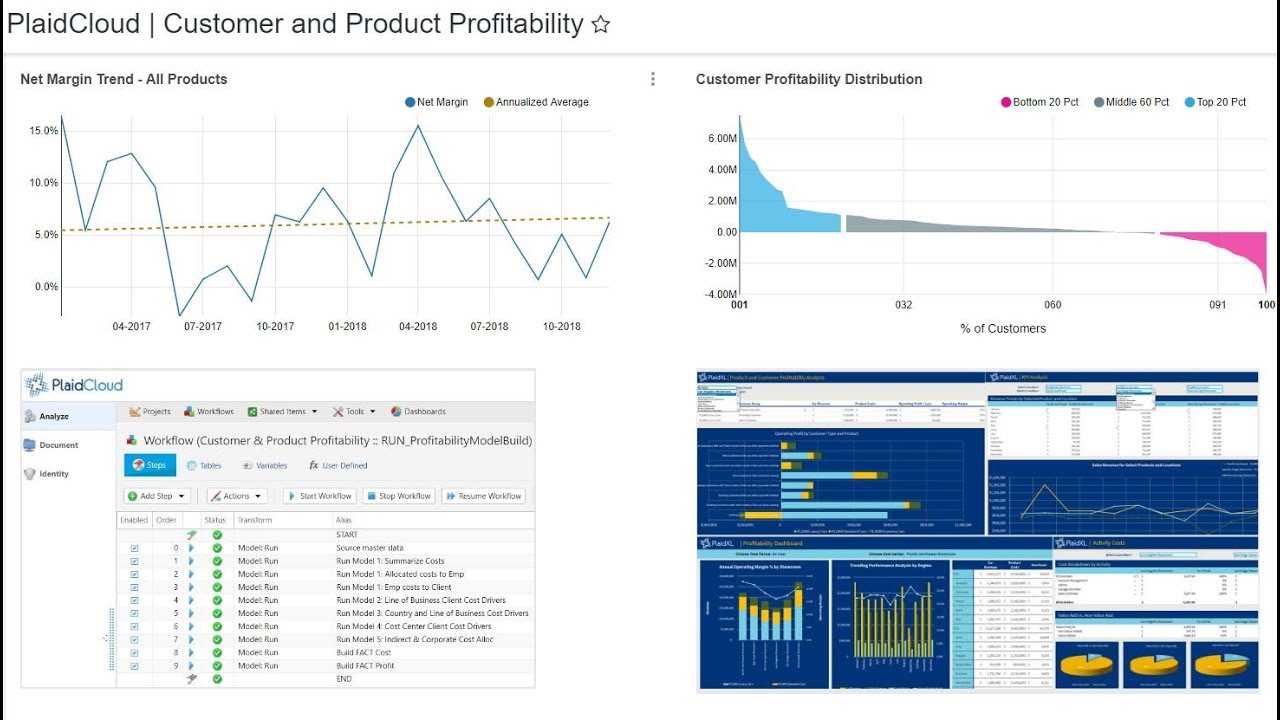The image size is (1280, 720).
Task: Click the start flag icon in START row
Action: 191,535
